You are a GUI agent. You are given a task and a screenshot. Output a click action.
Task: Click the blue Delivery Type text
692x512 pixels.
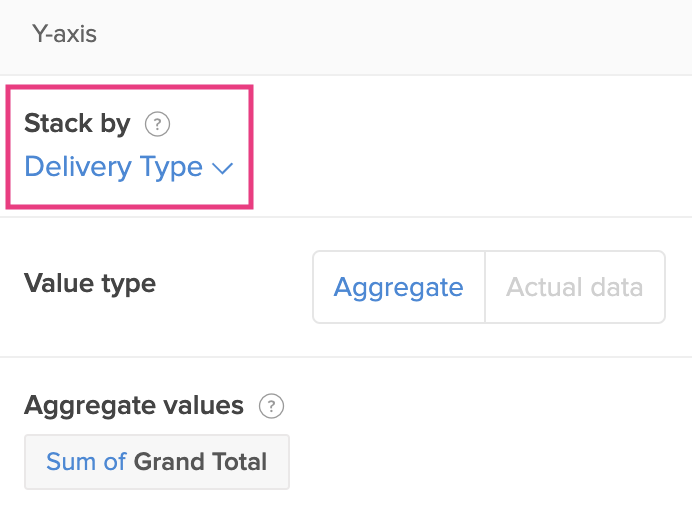pyautogui.click(x=113, y=167)
